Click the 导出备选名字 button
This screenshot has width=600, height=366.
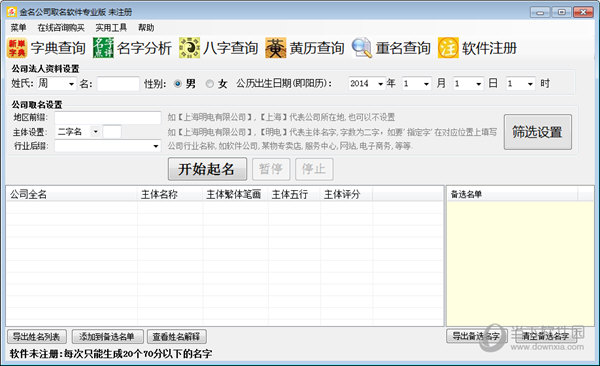point(476,336)
